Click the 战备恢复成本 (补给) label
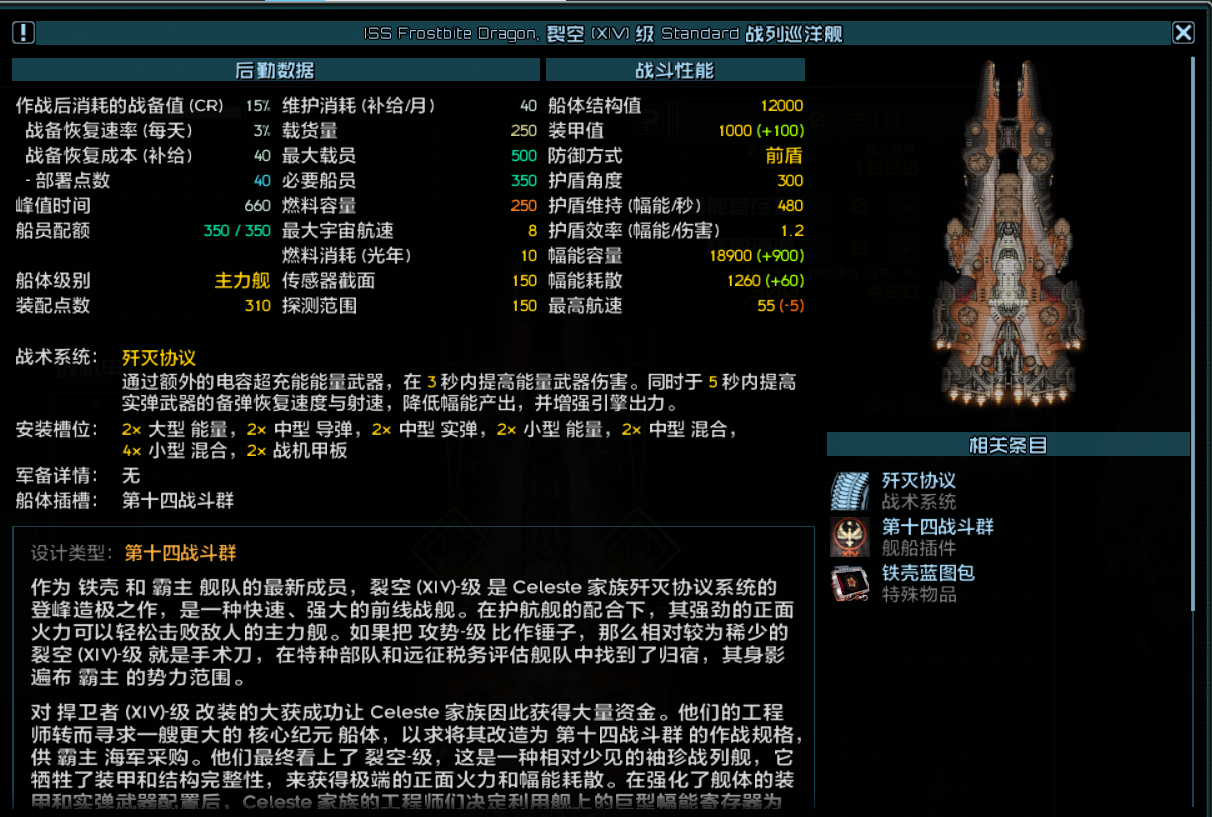This screenshot has height=817, width=1212. point(109,156)
